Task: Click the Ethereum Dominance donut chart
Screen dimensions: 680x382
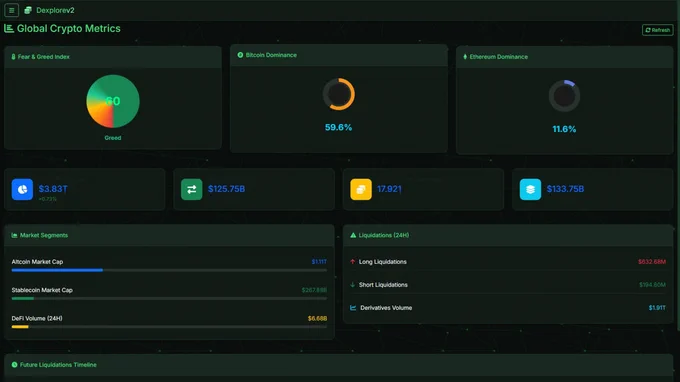Action: pos(564,96)
